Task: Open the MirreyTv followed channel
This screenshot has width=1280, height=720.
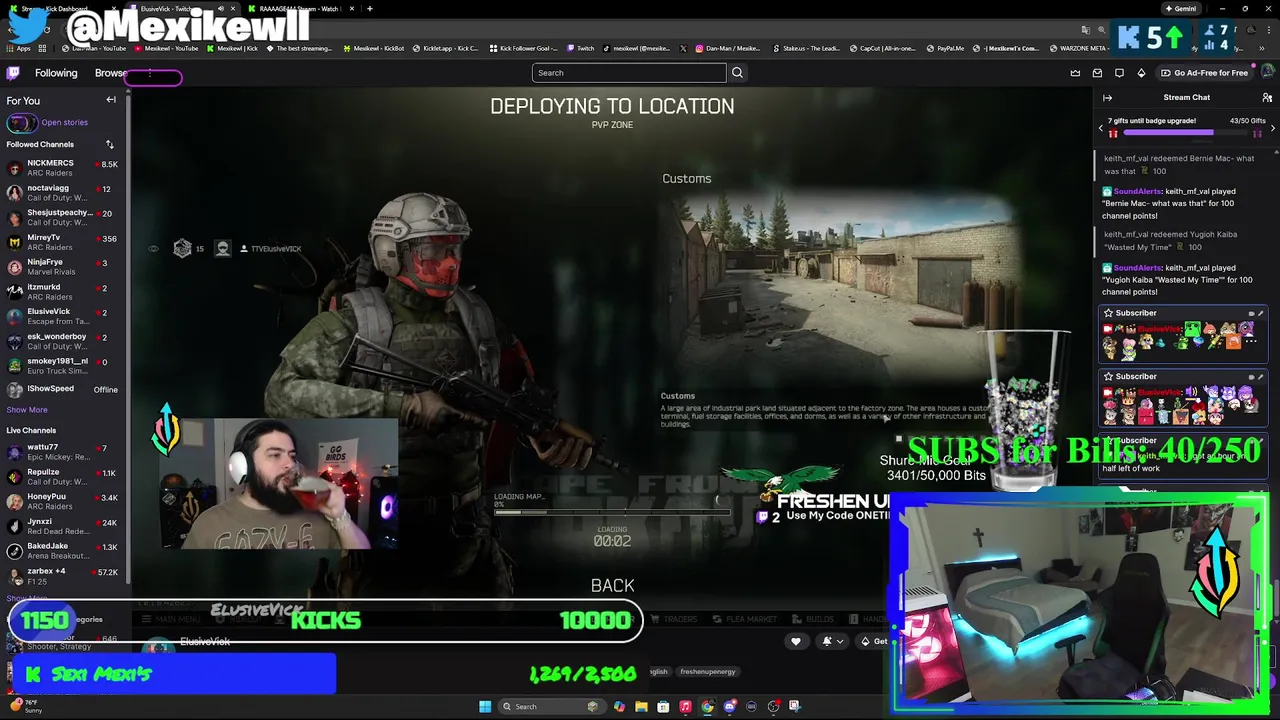Action: tap(62, 242)
